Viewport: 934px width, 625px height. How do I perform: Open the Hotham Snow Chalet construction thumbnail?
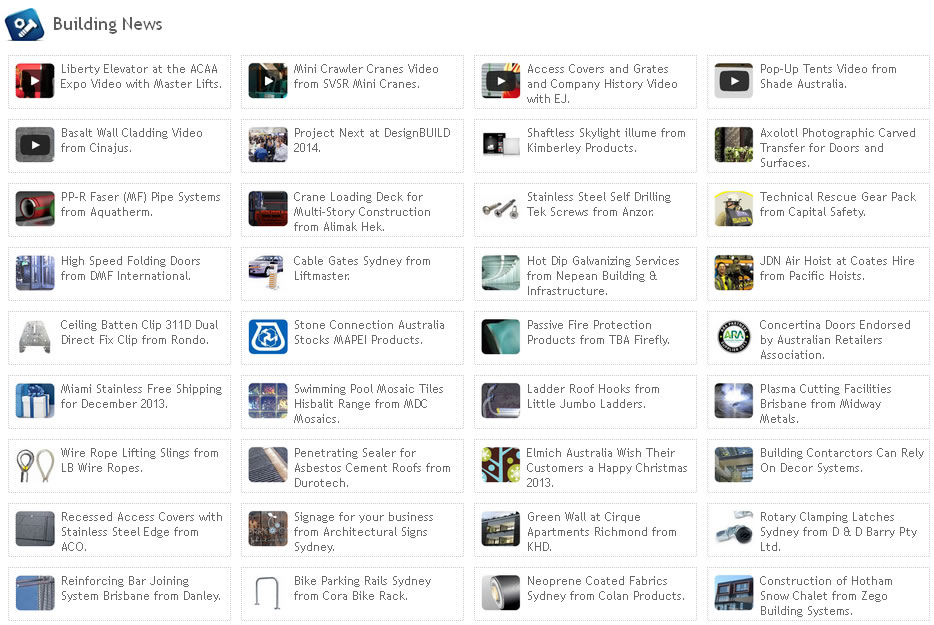[x=734, y=593]
